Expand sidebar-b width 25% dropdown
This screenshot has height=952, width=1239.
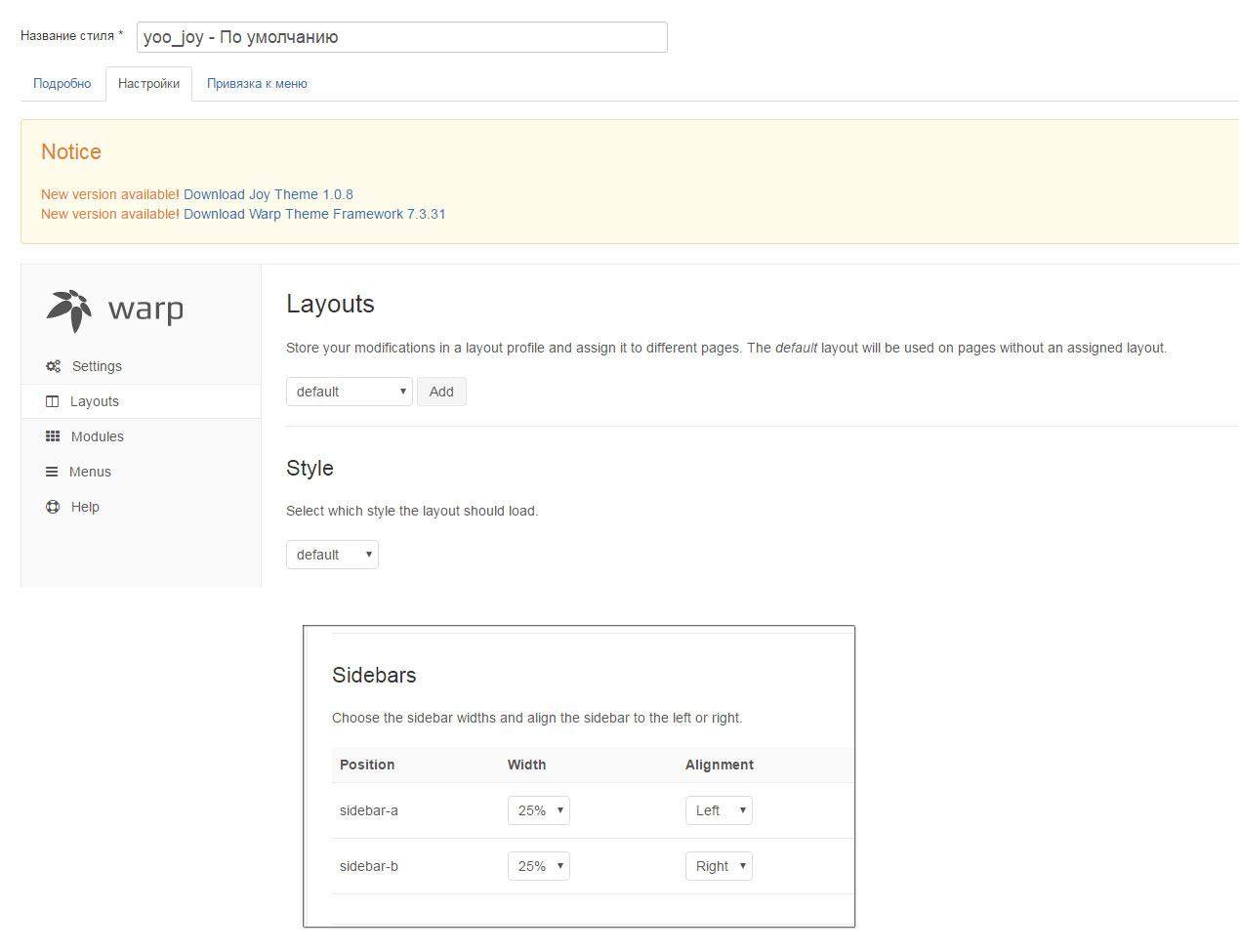coord(538,866)
